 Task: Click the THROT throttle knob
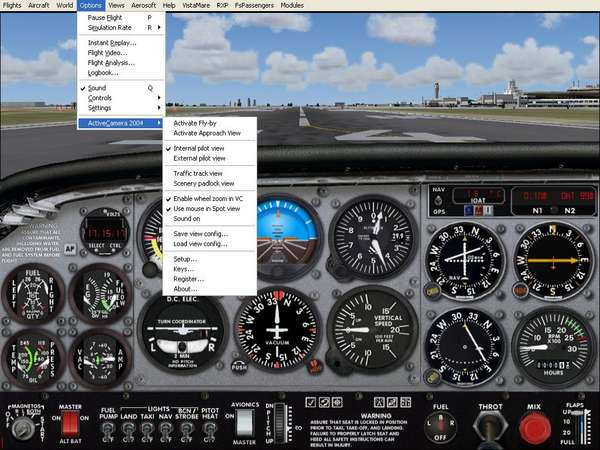pos(490,427)
